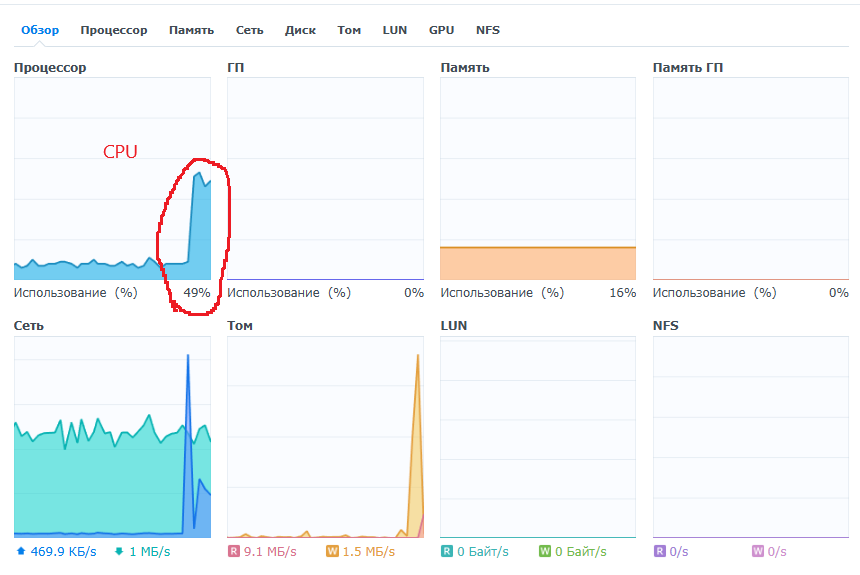Open the Сеть tab

(x=250, y=30)
